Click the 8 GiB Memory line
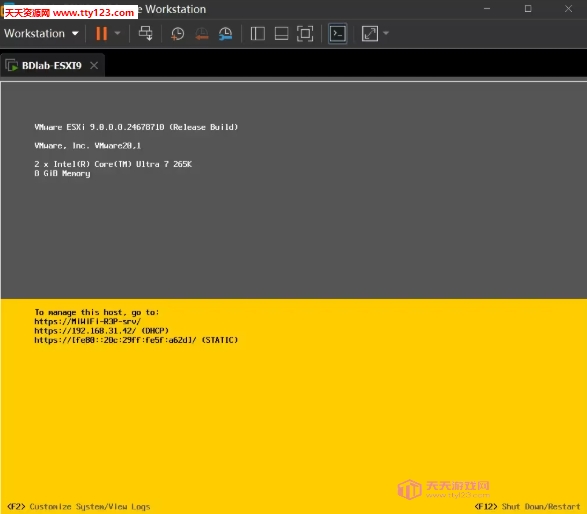587x514 pixels. pyautogui.click(x=62, y=174)
